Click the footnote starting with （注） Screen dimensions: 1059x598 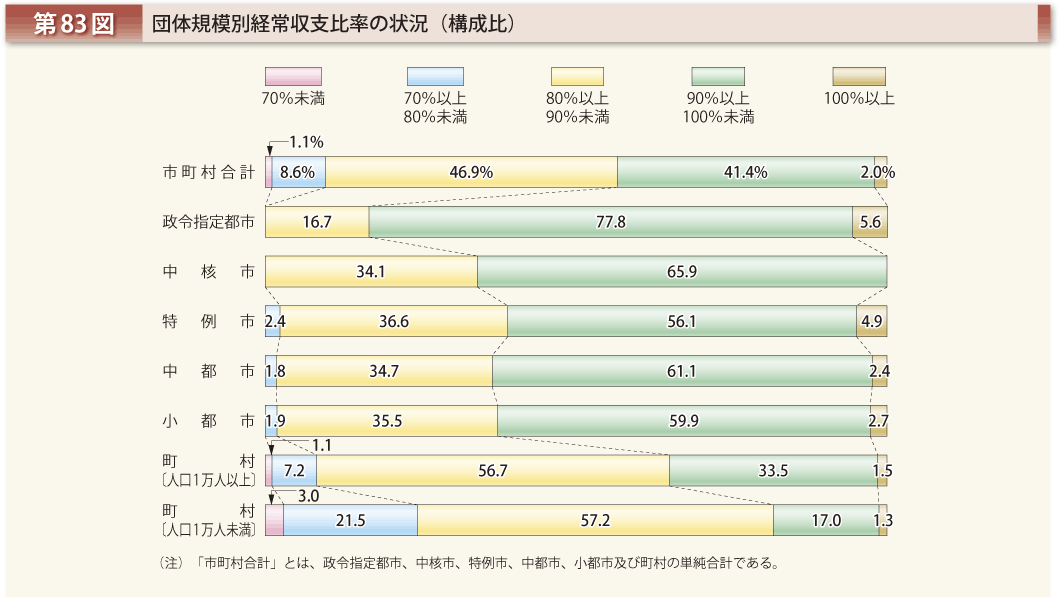pos(469,563)
